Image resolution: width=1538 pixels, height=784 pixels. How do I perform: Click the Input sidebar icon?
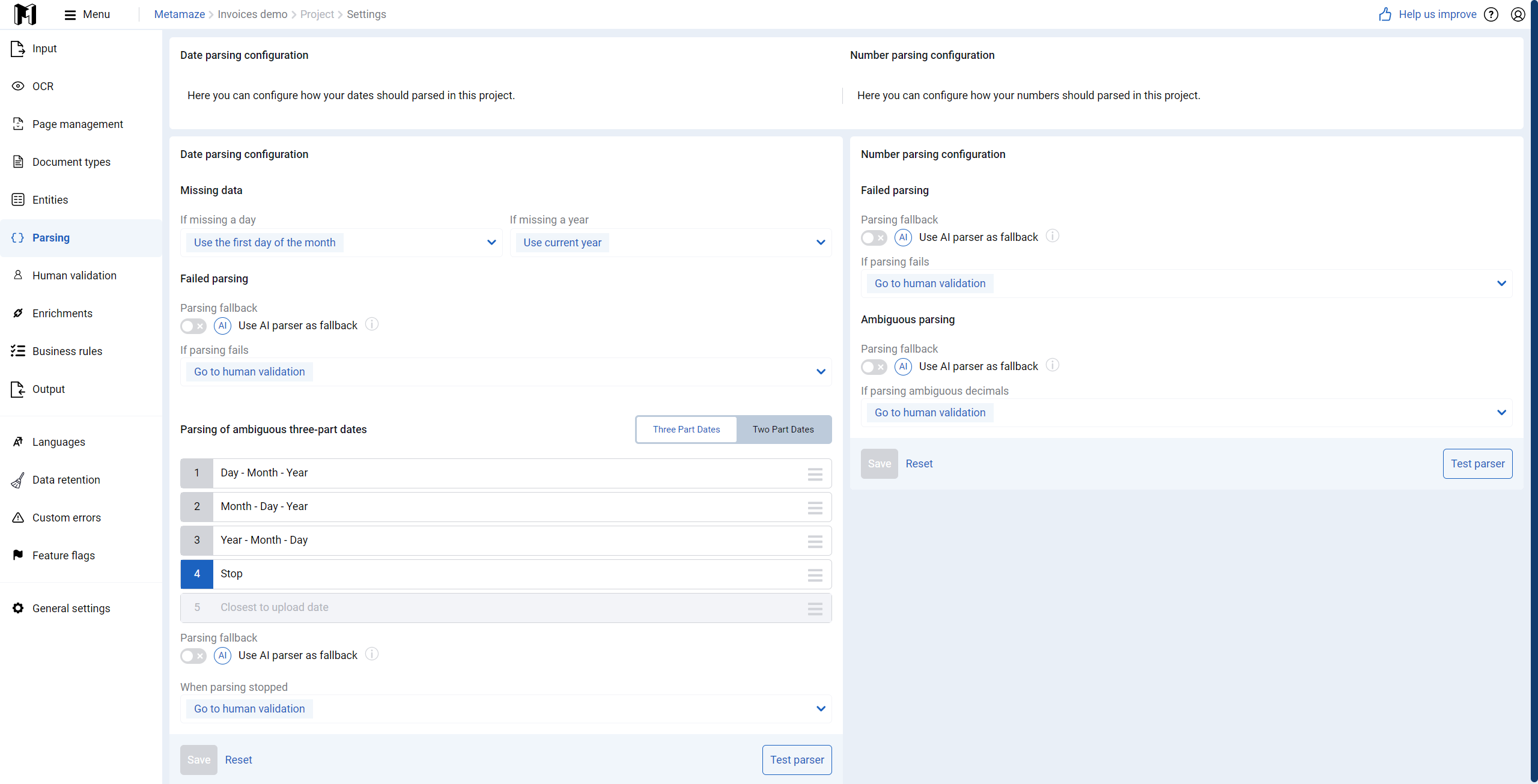18,49
